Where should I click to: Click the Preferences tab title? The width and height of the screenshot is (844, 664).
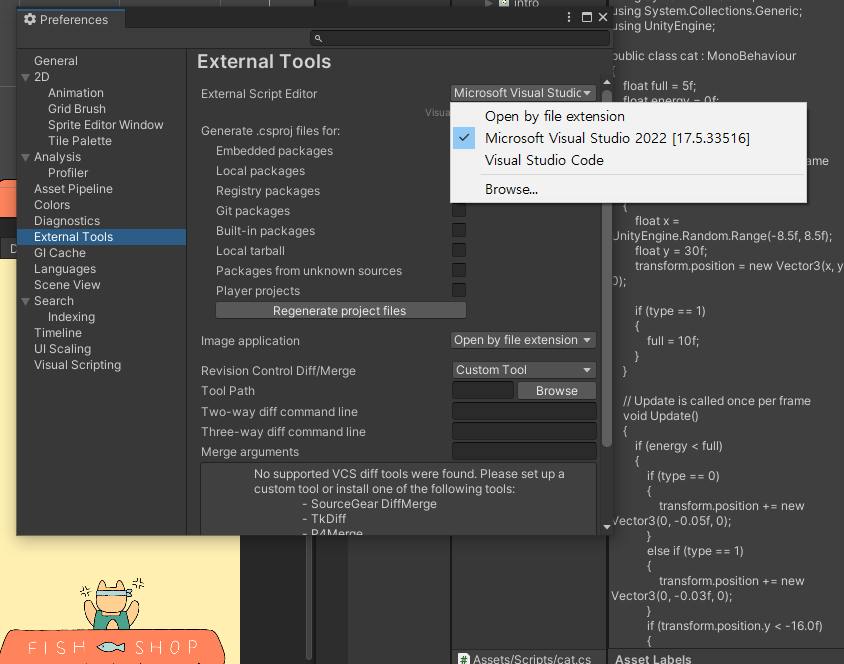[74, 20]
